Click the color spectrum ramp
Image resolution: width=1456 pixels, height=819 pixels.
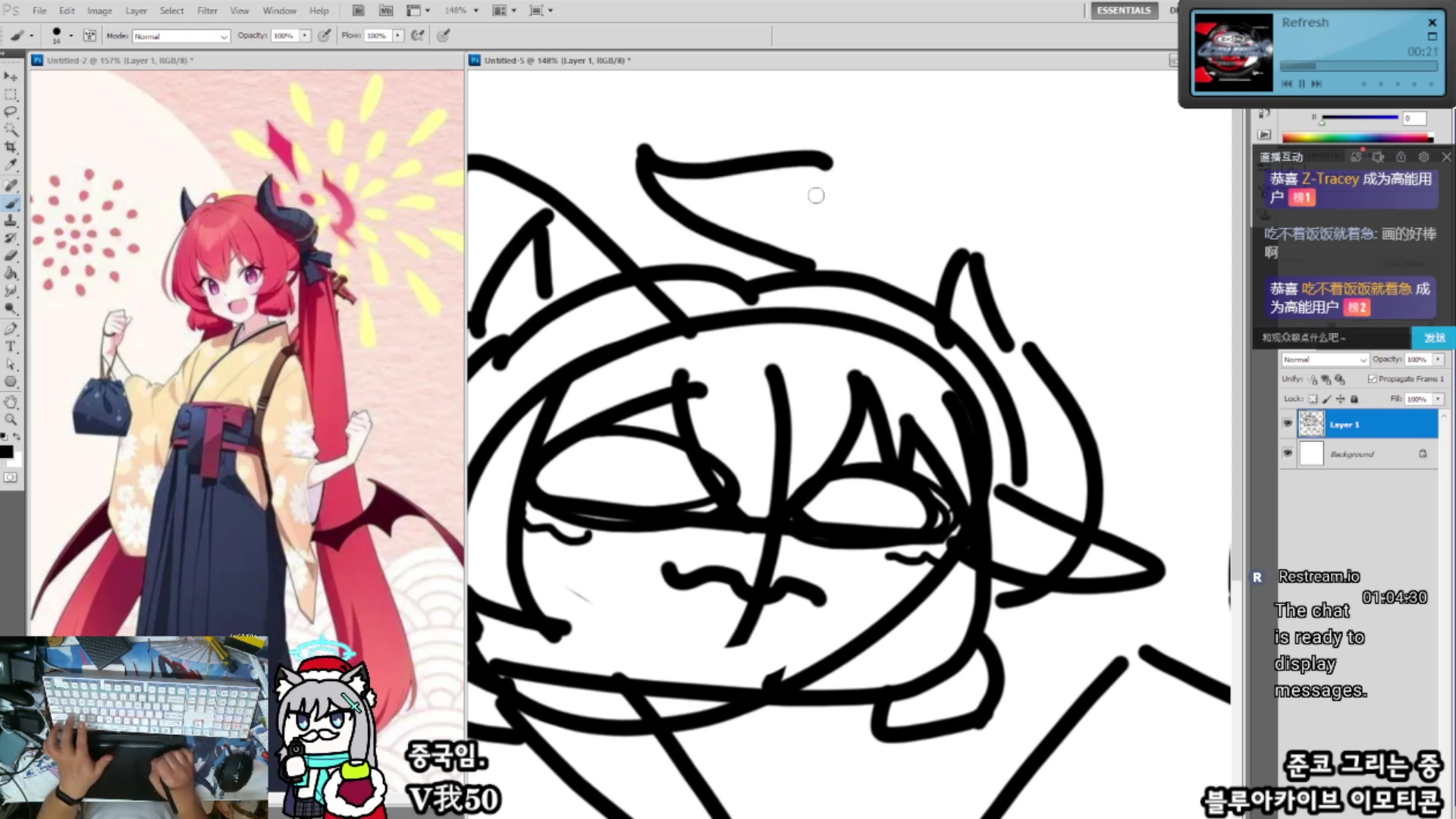(x=1357, y=137)
